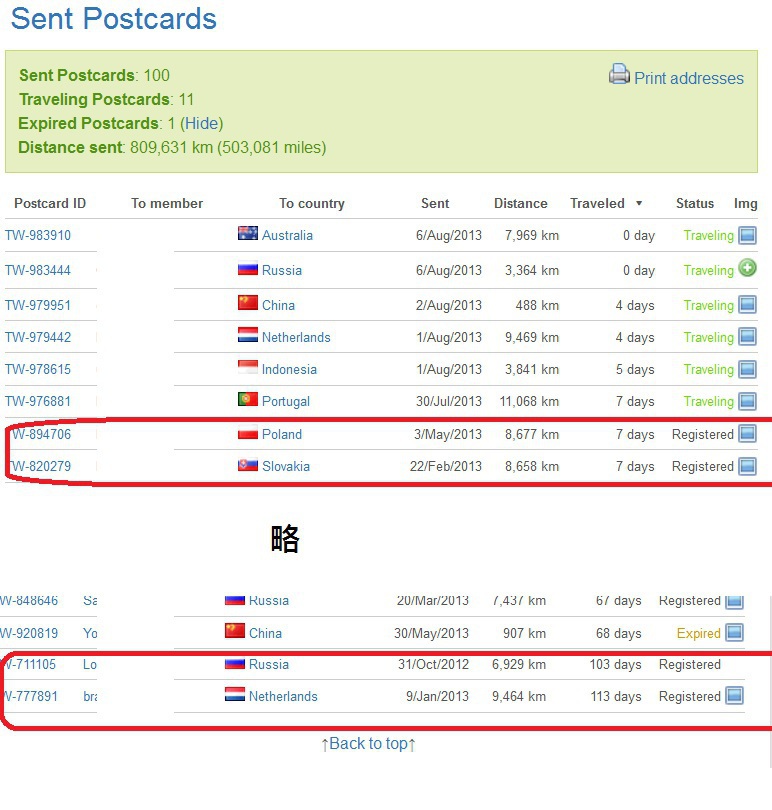This screenshot has height=810, width=772.
Task: Click Hide link next to Expired Postcards
Action: (202, 123)
